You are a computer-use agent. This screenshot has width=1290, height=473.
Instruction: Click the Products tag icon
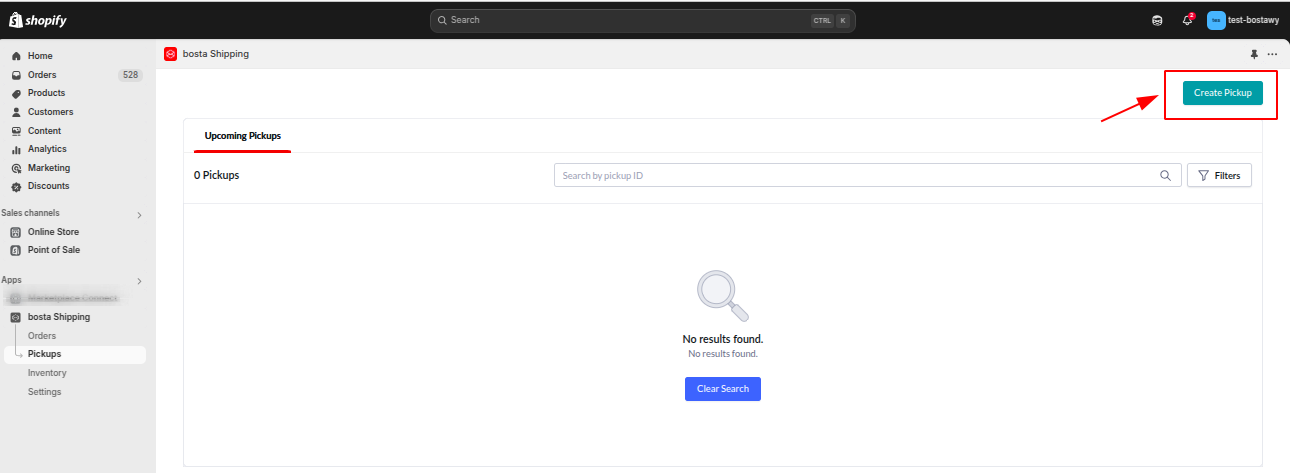coord(16,93)
